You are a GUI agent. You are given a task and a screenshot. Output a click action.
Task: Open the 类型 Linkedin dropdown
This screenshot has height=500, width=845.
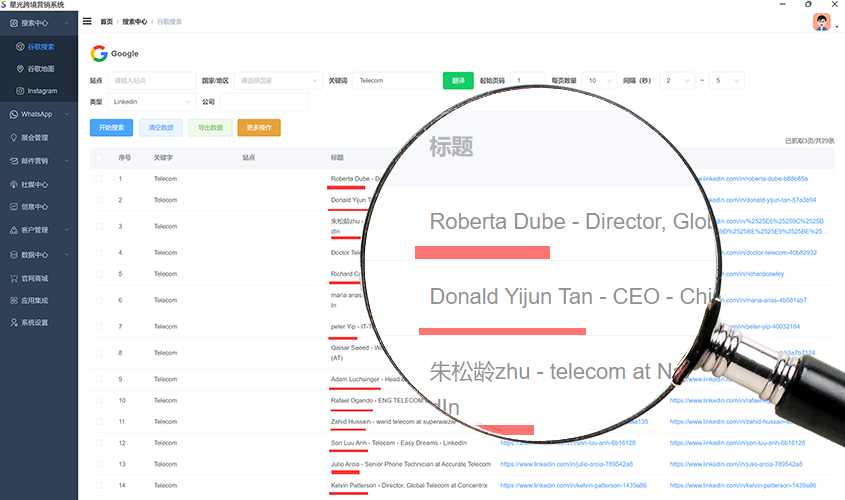point(151,102)
